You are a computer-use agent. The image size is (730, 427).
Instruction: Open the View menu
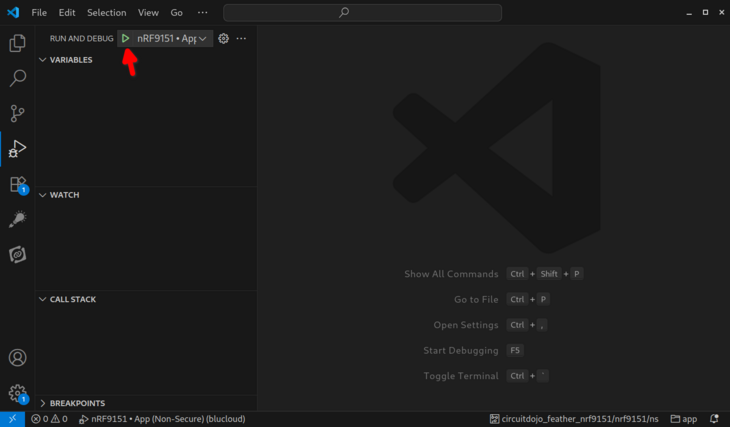pyautogui.click(x=148, y=13)
